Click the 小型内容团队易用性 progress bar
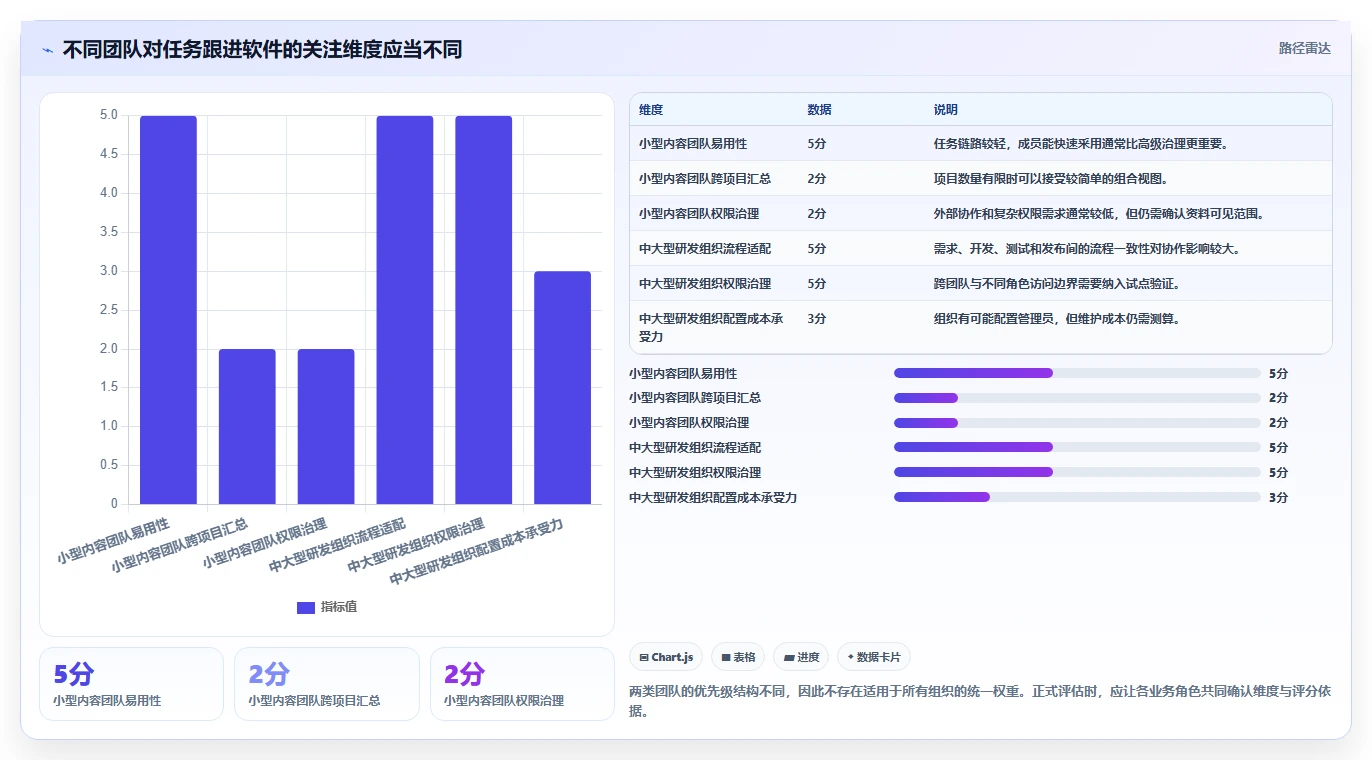This screenshot has width=1372, height=760. pos(1077,373)
